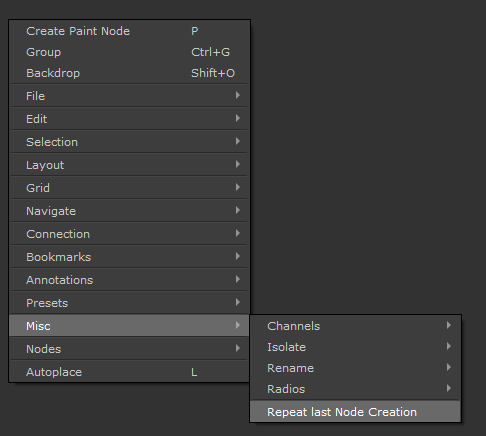The width and height of the screenshot is (486, 436).
Task: Open the Grid submenu
Action: [x=129, y=188]
